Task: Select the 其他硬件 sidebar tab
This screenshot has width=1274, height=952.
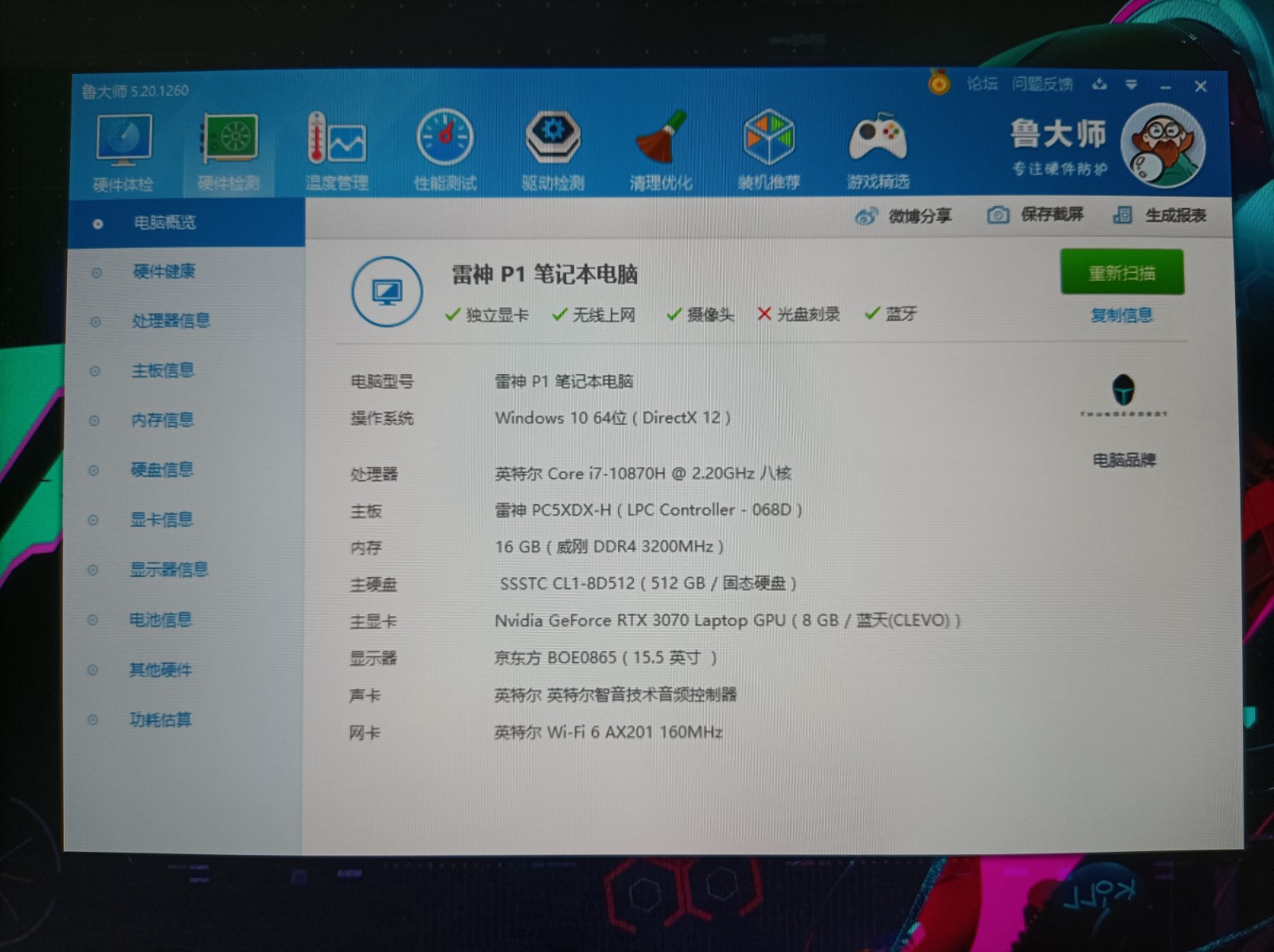Action: point(182,670)
